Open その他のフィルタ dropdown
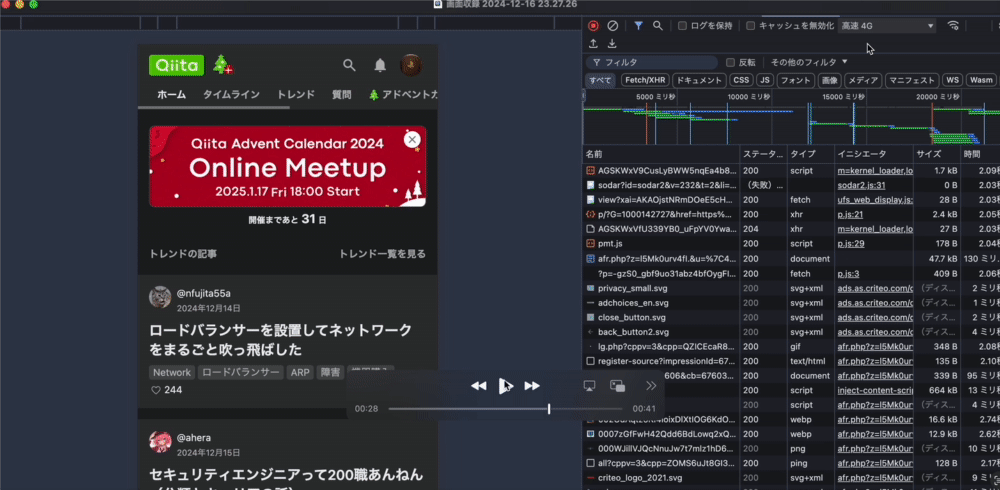Image resolution: width=1000 pixels, height=490 pixels. (809, 63)
